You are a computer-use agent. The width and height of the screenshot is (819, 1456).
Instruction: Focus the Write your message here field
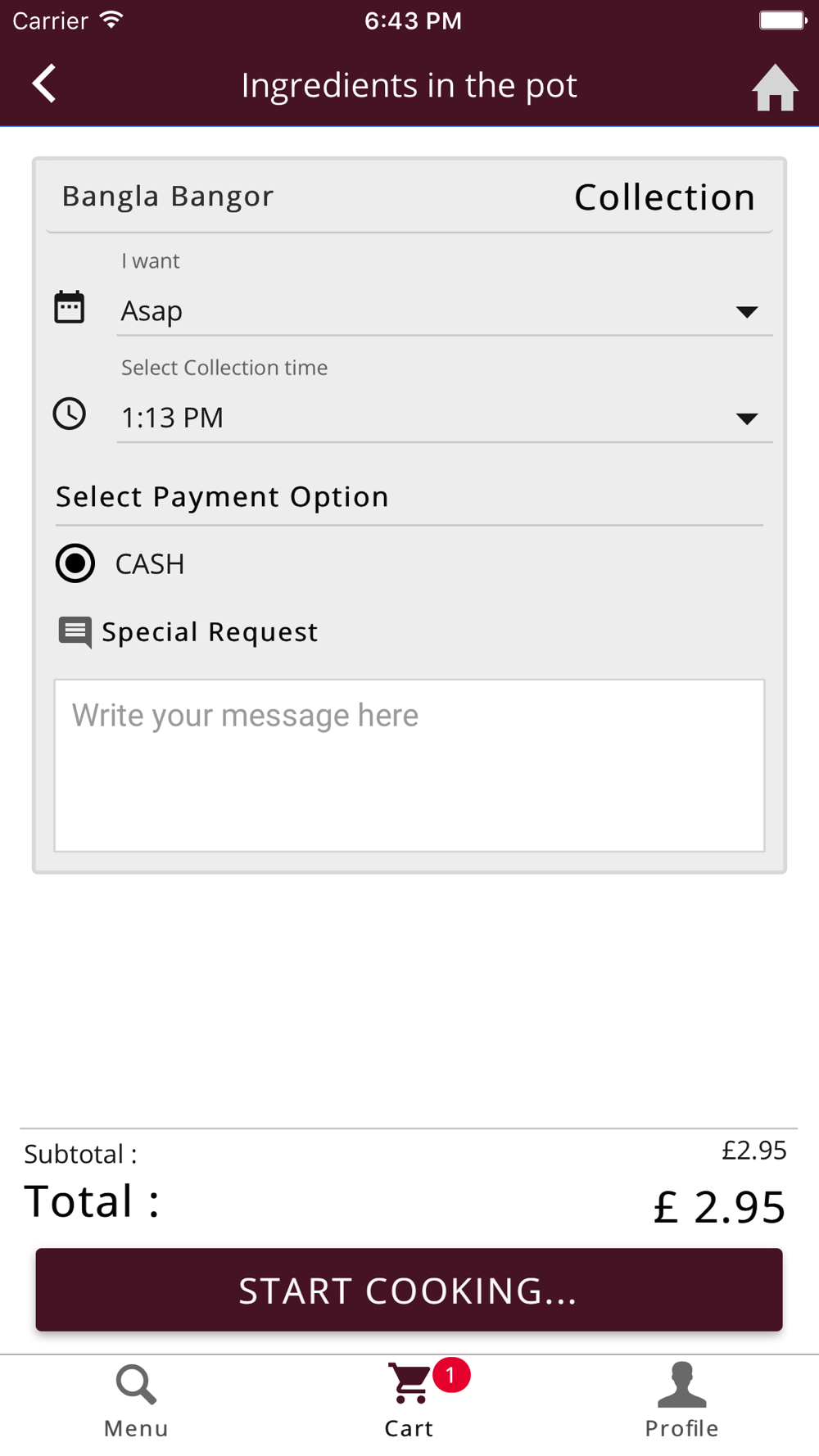(x=409, y=766)
